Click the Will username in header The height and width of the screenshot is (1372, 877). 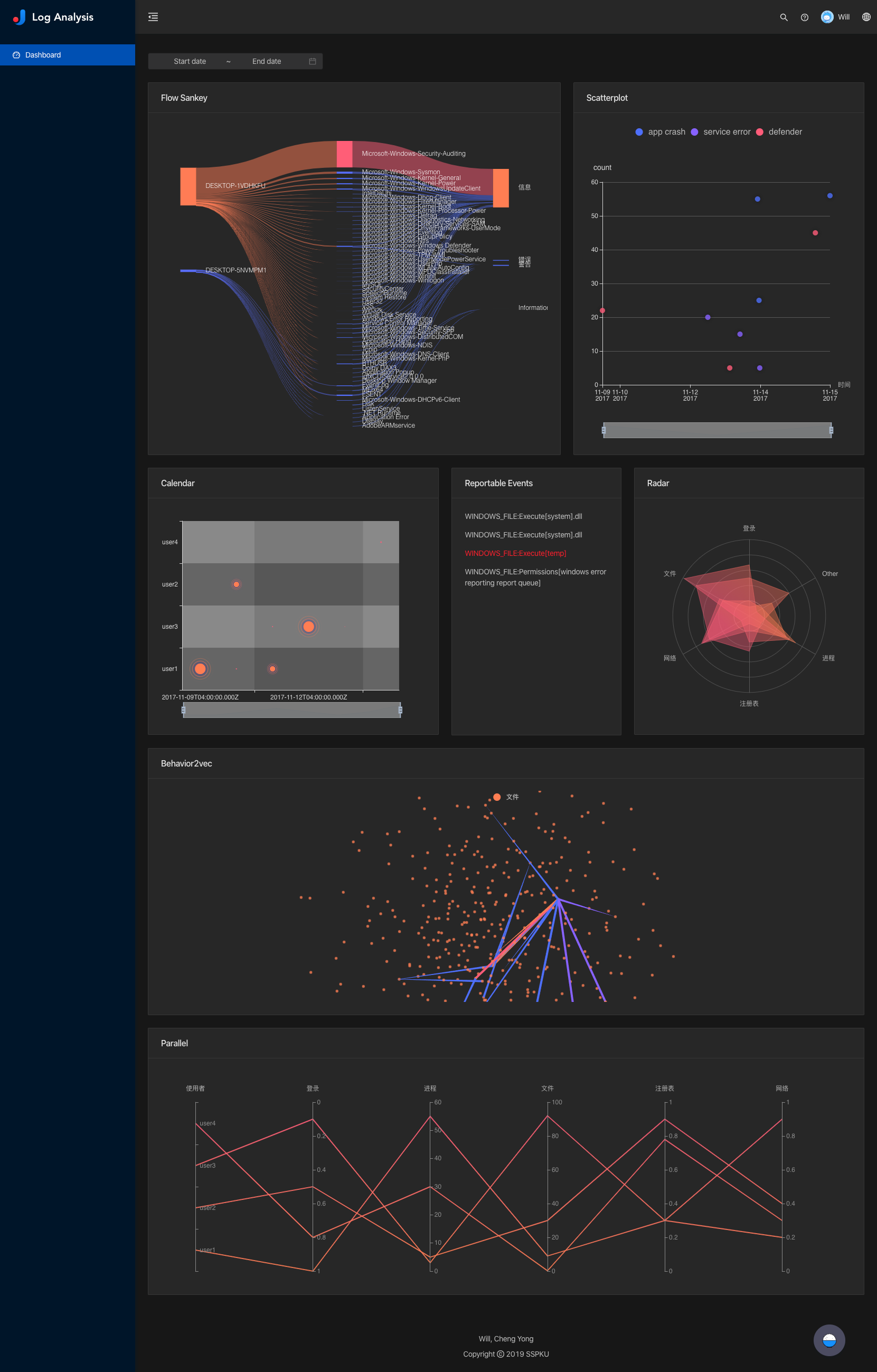pos(843,17)
